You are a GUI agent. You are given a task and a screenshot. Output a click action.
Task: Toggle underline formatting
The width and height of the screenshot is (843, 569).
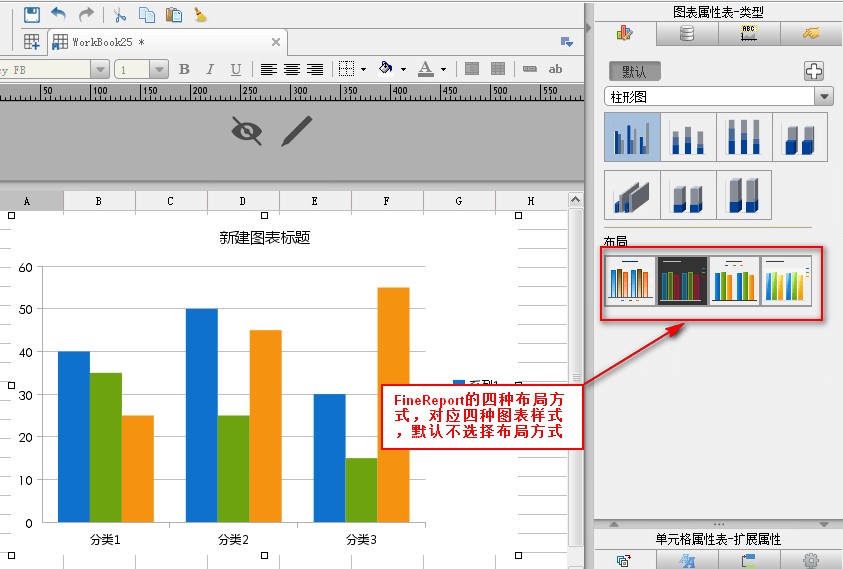coord(235,69)
